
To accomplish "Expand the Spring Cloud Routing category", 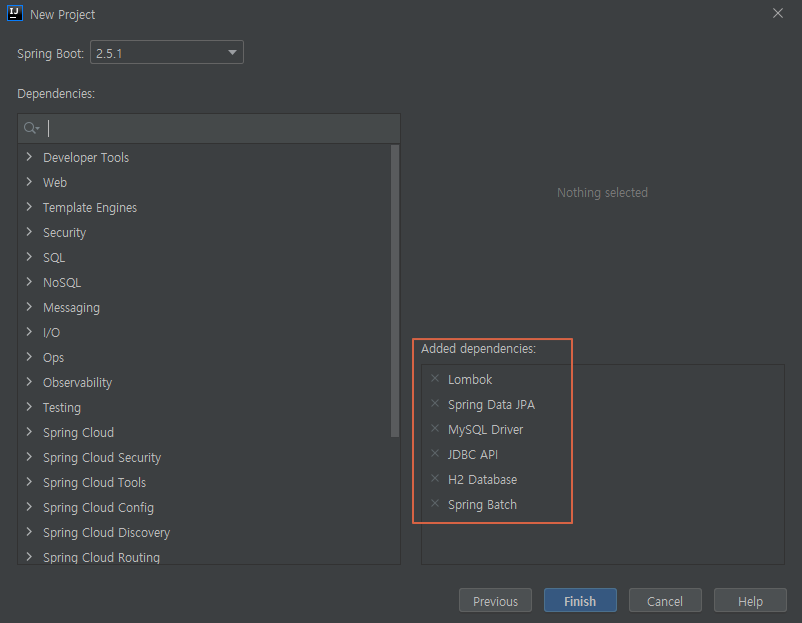I will click(x=29, y=557).
